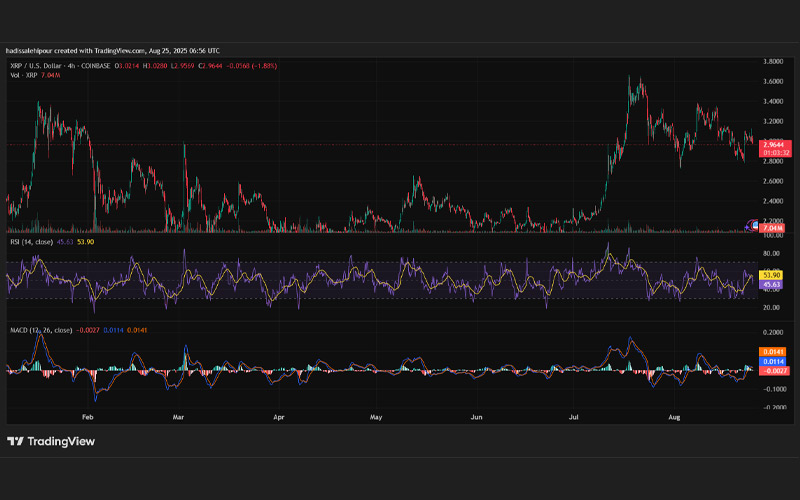The height and width of the screenshot is (500, 800).
Task: Click the TradingView logo at bottom left
Action: pyautogui.click(x=51, y=441)
